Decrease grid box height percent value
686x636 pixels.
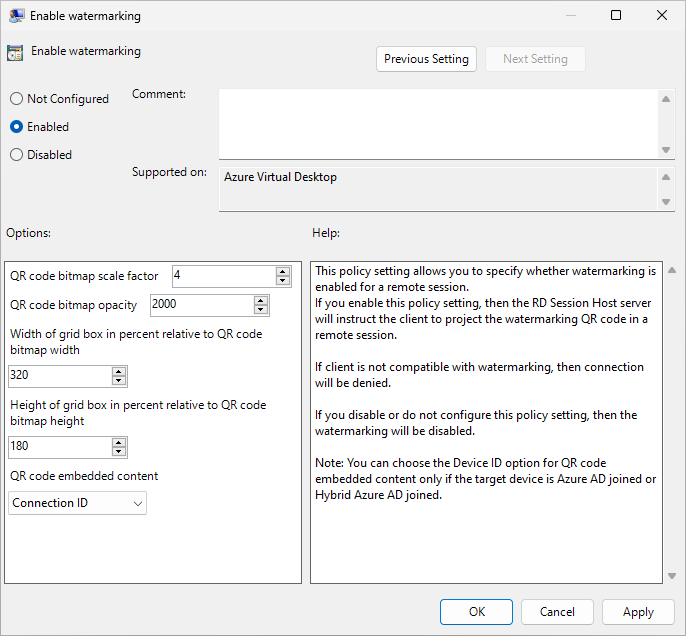point(119,452)
